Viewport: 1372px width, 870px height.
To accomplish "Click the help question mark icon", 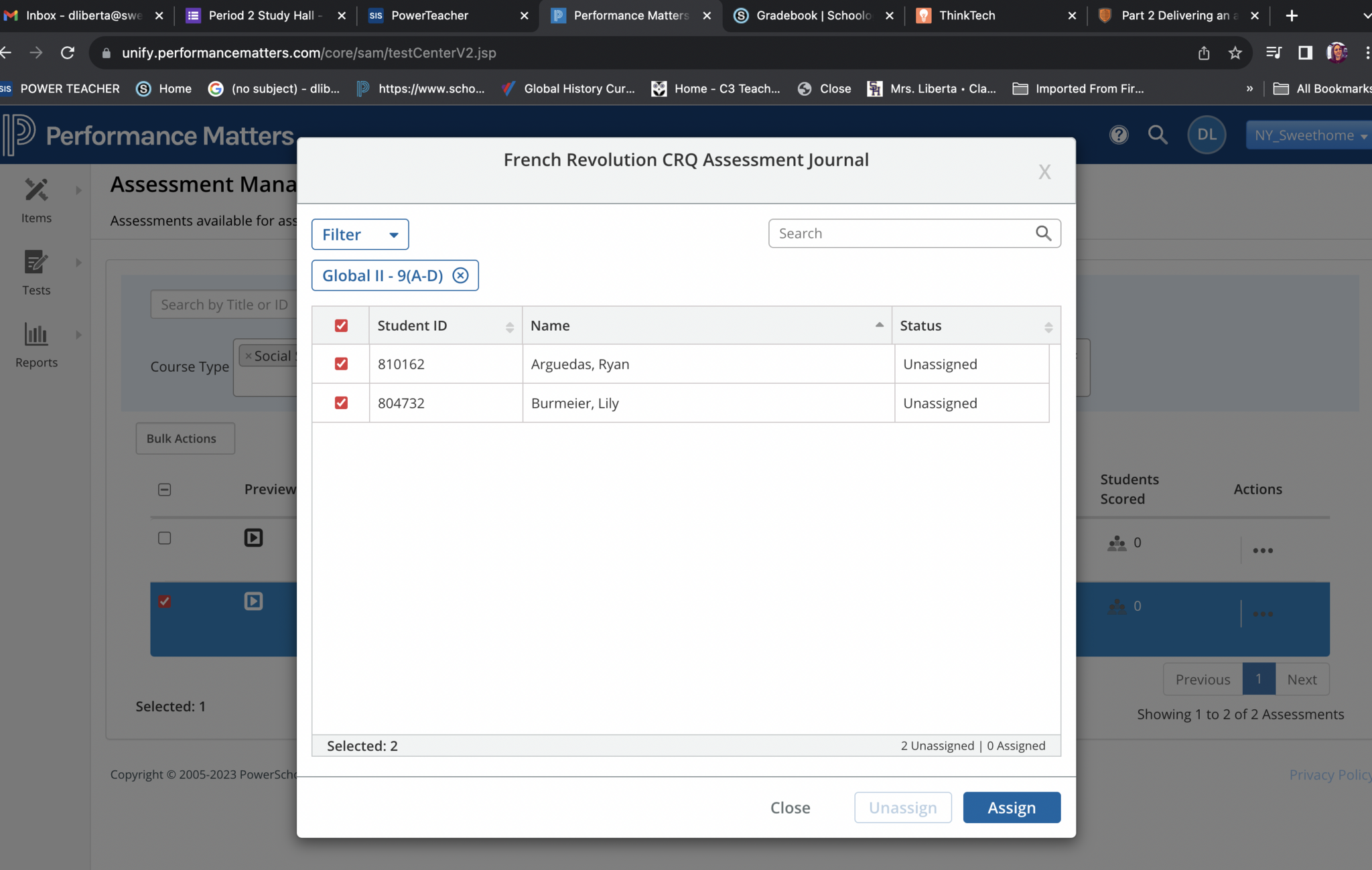I will pyautogui.click(x=1118, y=135).
